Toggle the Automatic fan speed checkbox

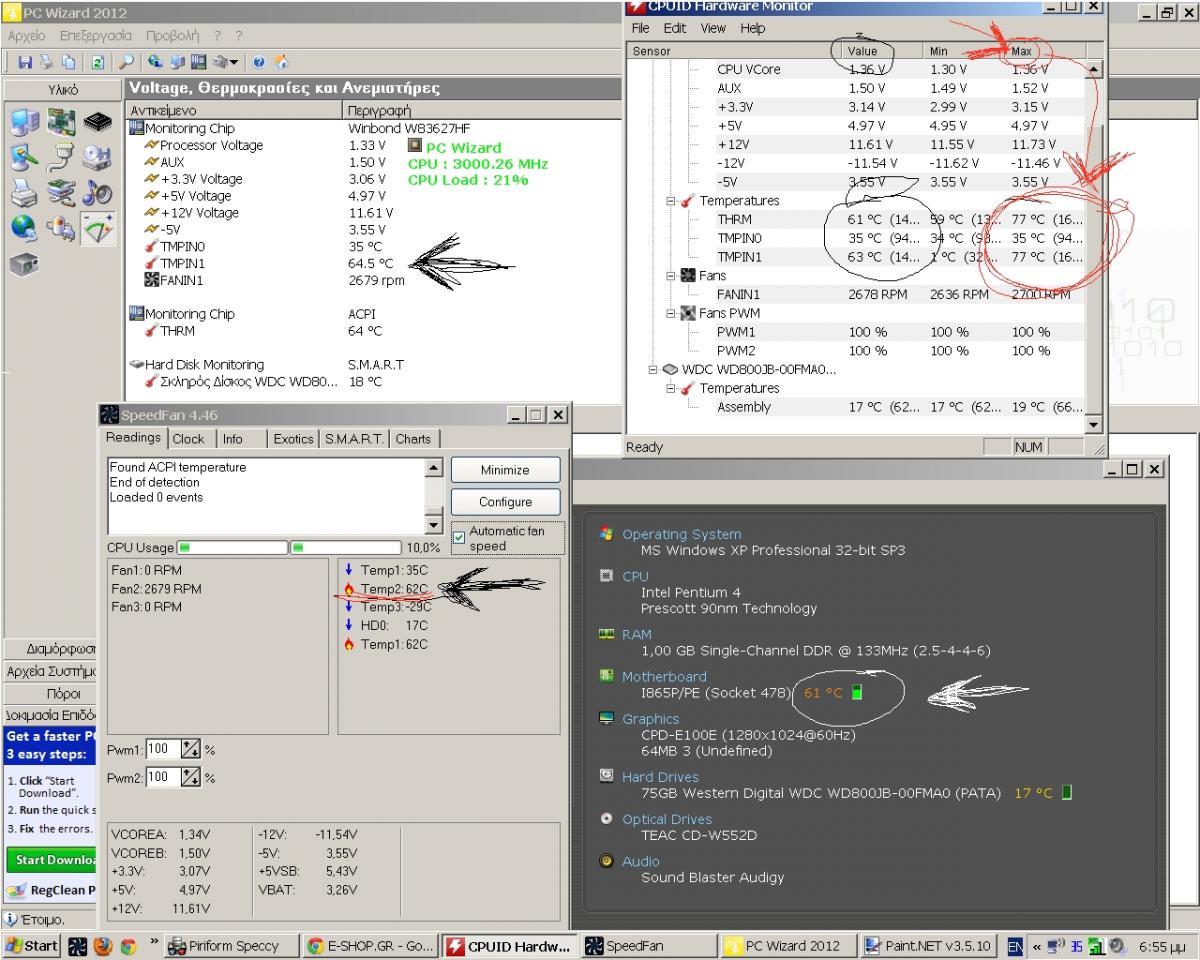459,538
